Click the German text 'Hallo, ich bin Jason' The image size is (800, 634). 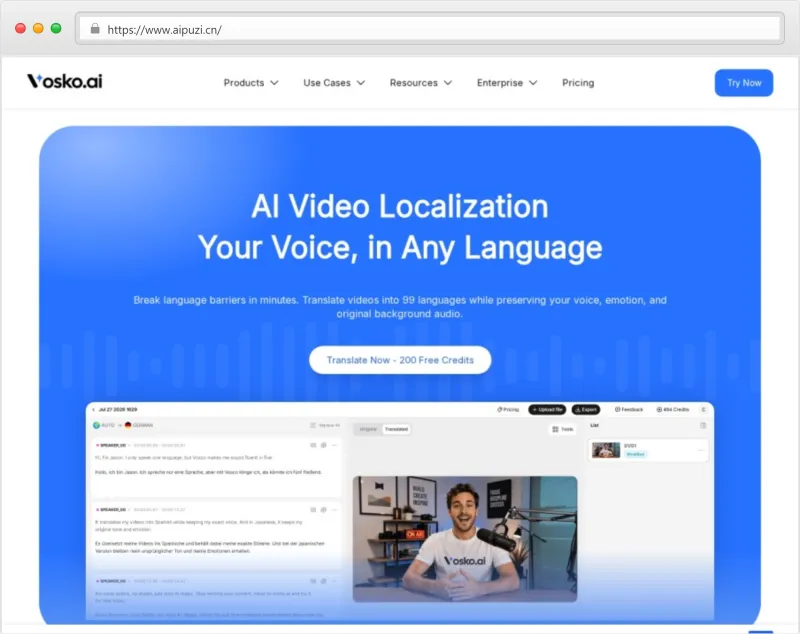click(209, 472)
